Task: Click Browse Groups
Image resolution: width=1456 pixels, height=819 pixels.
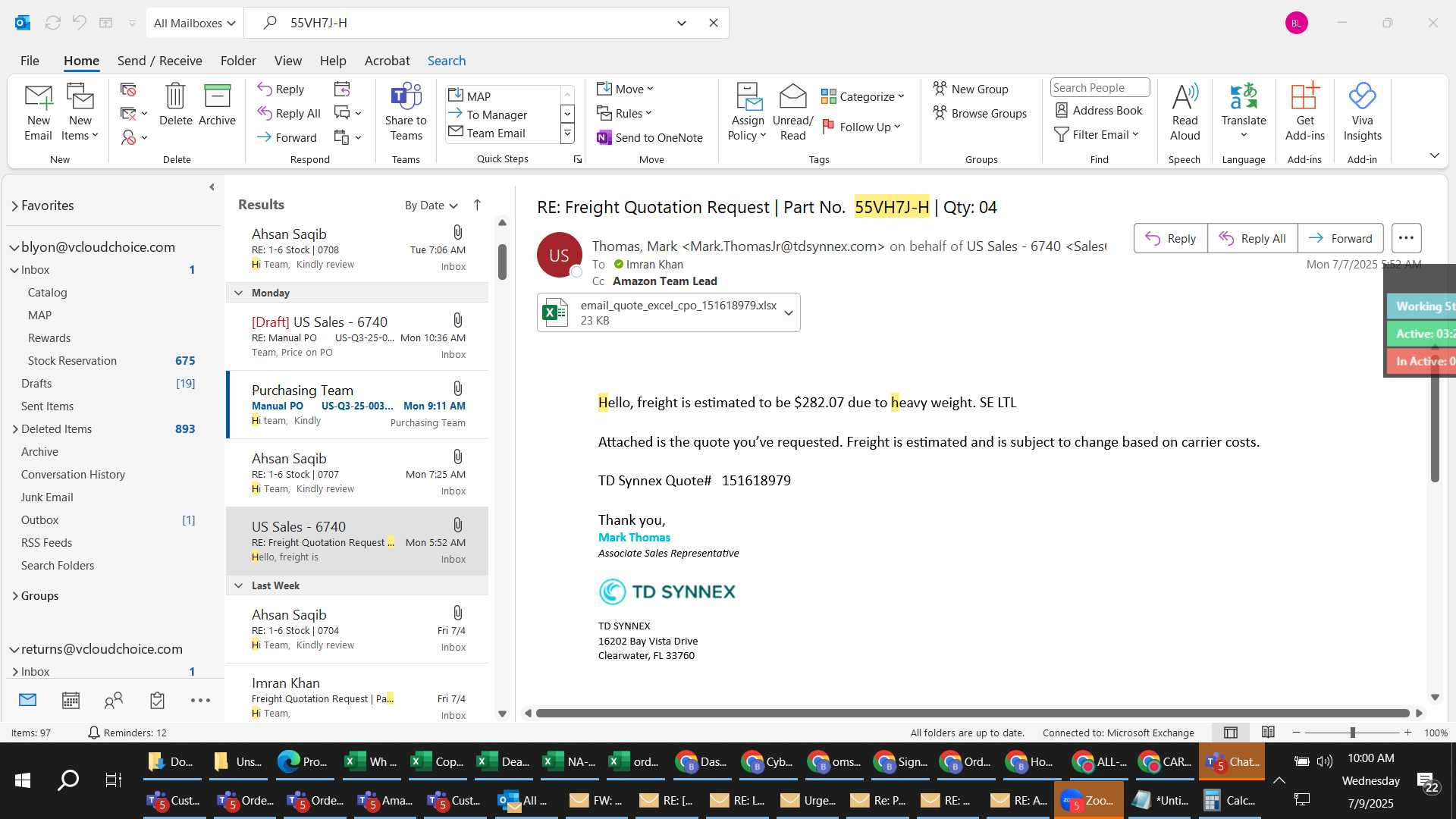Action: point(980,113)
